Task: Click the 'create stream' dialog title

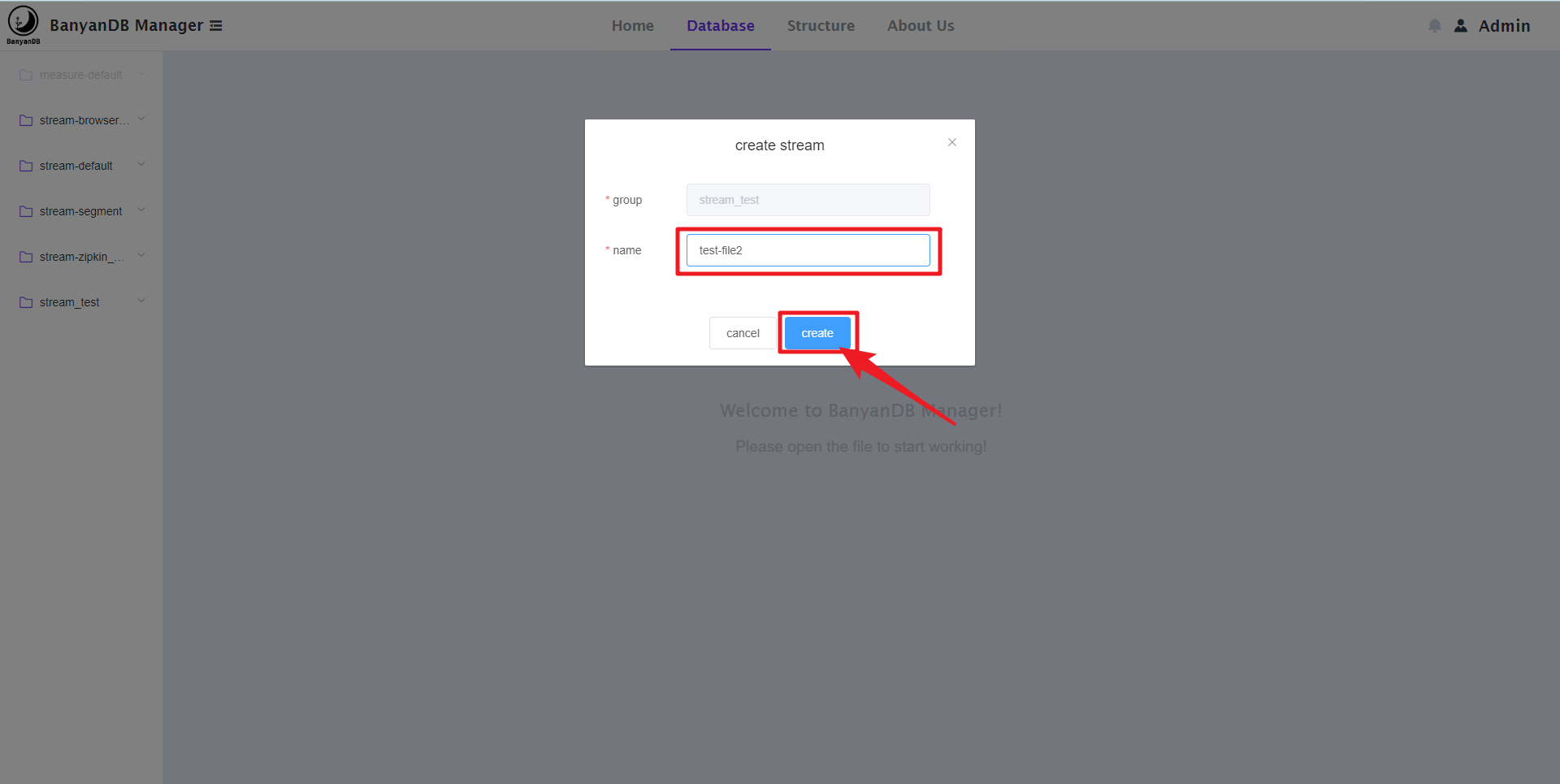Action: tap(780, 145)
